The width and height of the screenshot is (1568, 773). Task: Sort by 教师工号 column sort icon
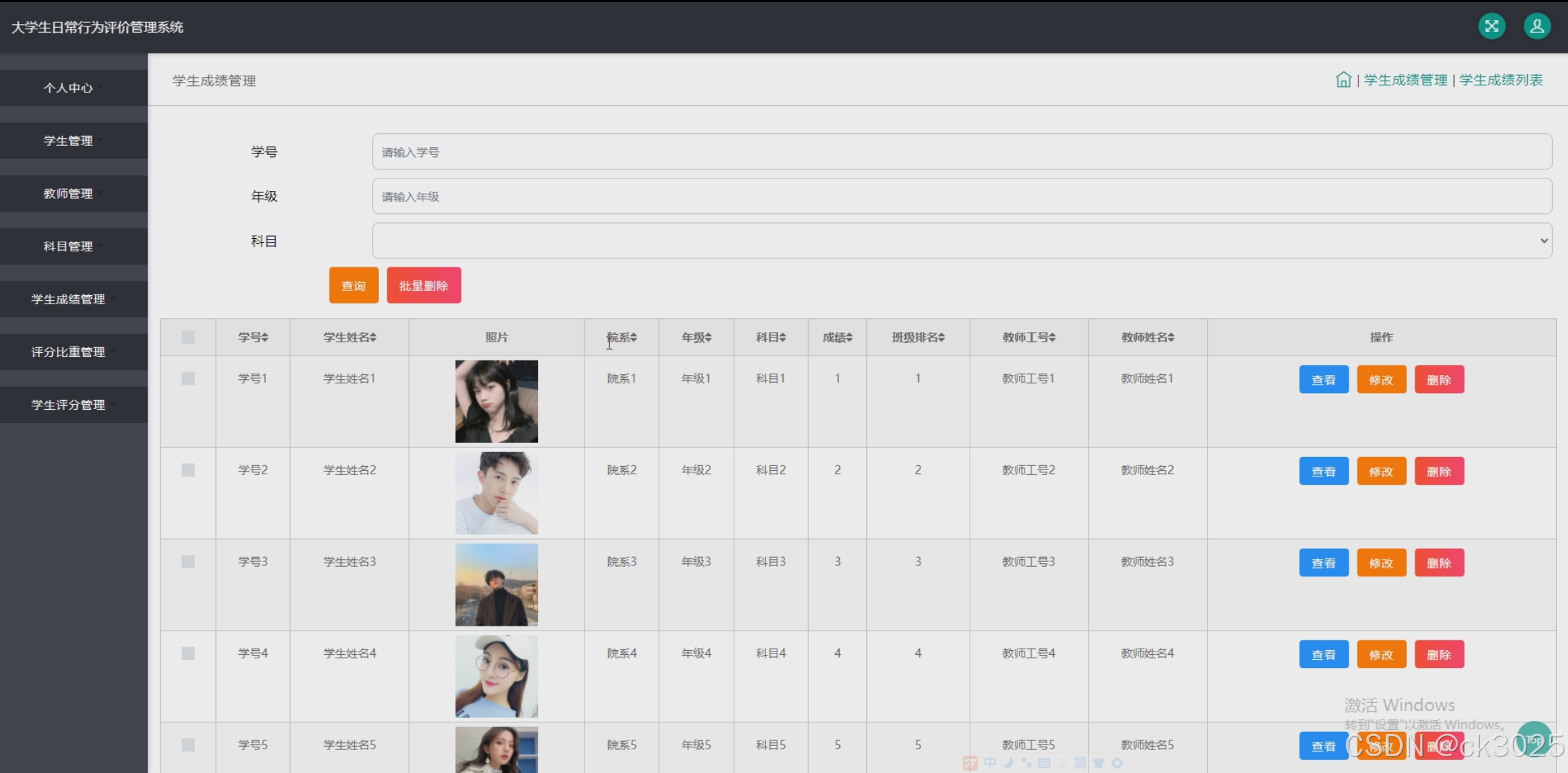[1052, 338]
